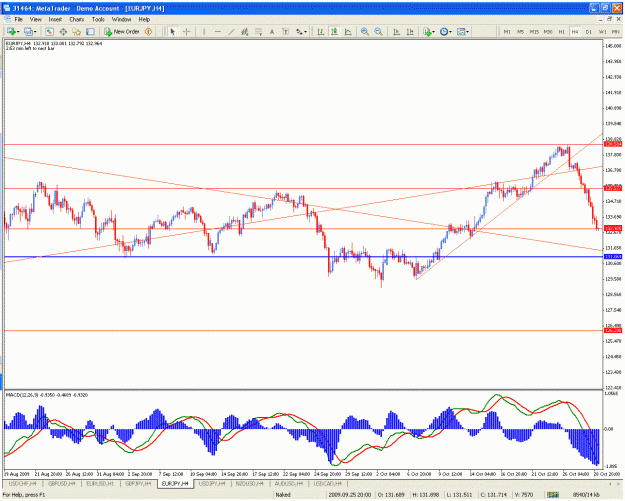625x501 pixels.
Task: Open the Window menu
Action: coord(121,19)
